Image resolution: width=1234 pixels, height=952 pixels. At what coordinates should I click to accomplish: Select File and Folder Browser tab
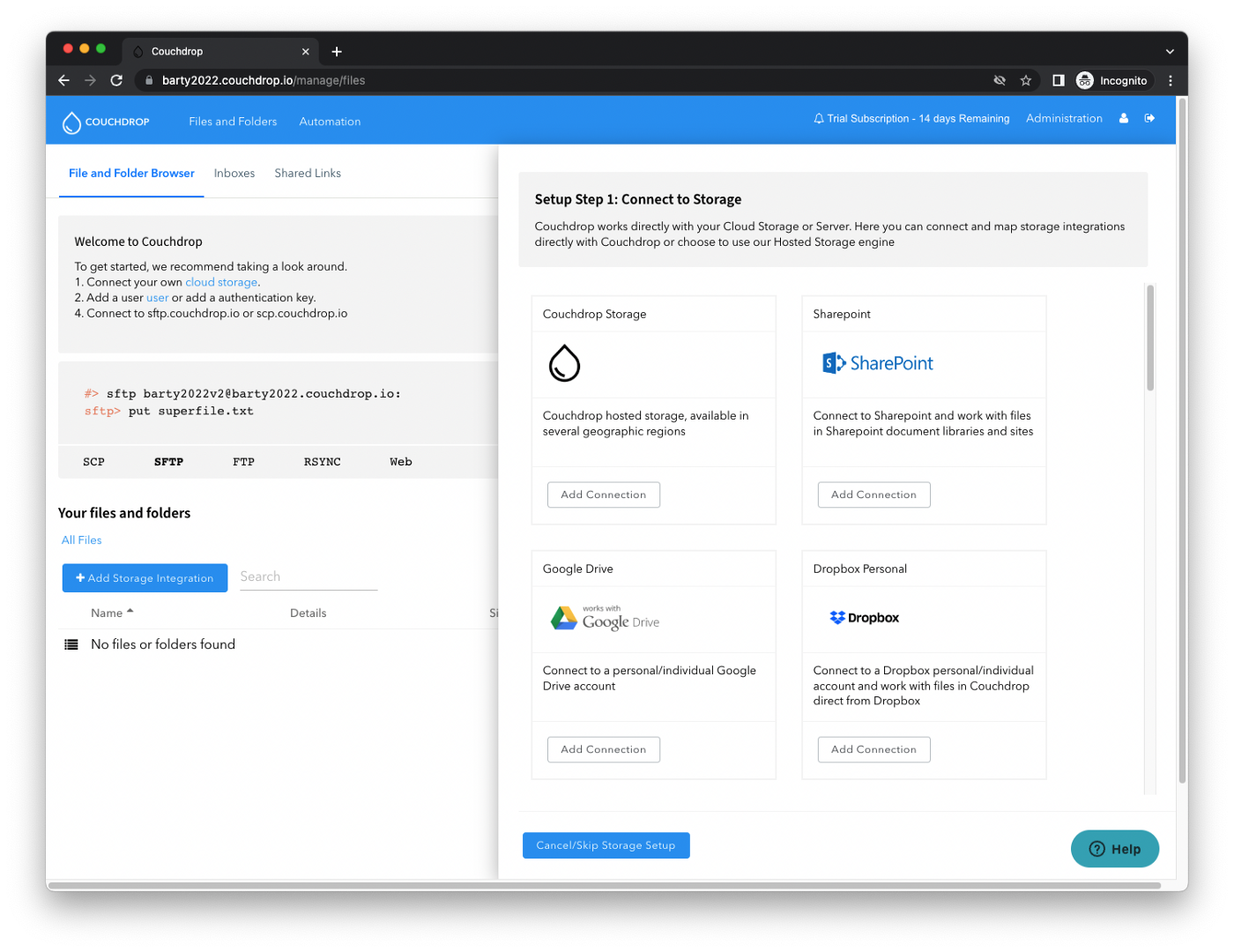click(131, 174)
